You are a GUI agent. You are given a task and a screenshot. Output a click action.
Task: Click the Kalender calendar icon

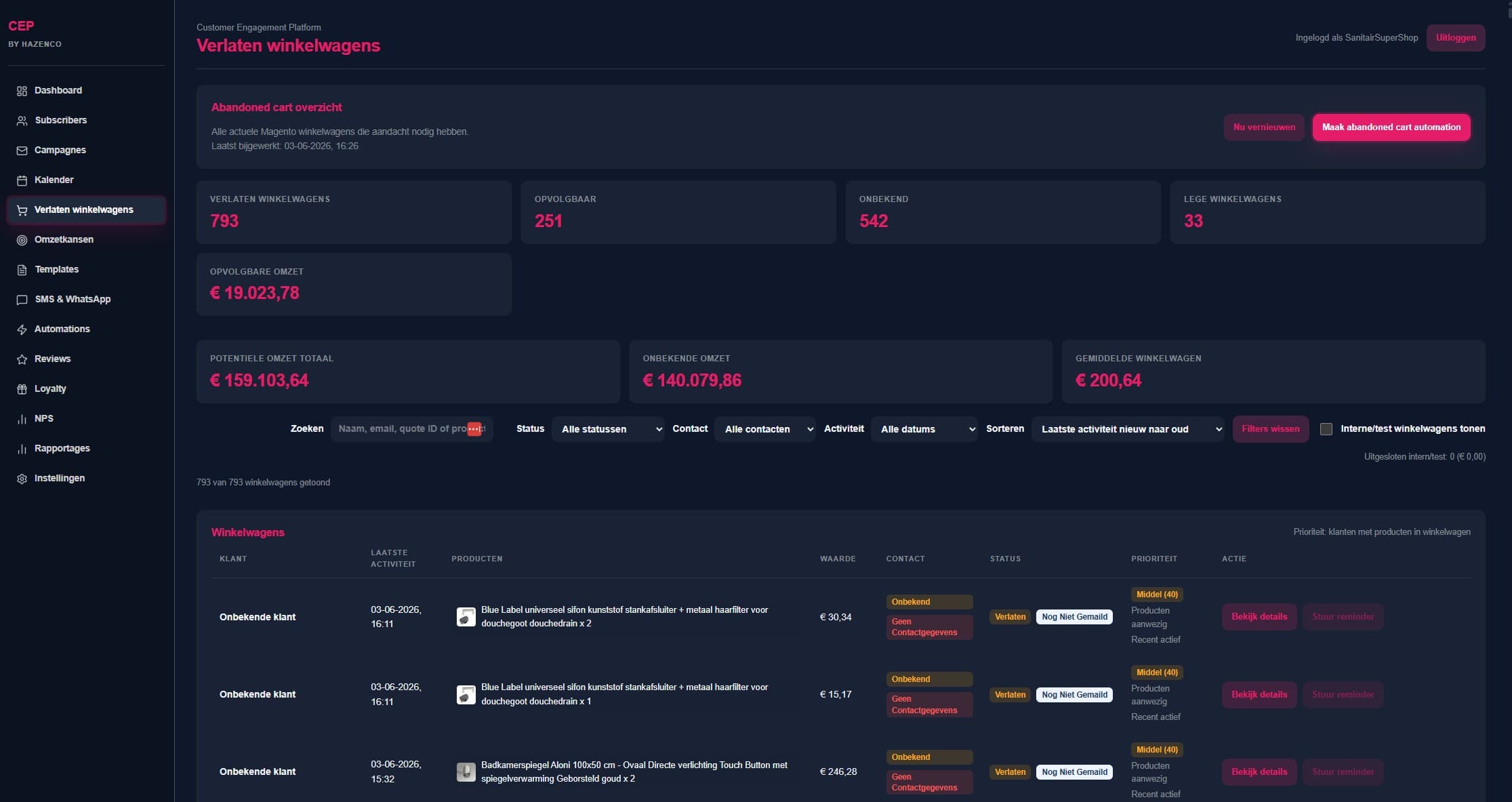tap(22, 180)
